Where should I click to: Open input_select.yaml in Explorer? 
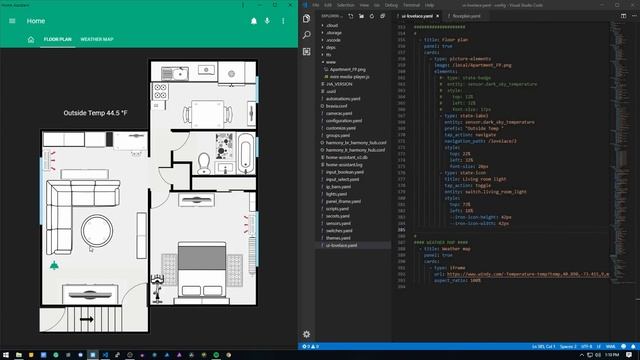342,180
